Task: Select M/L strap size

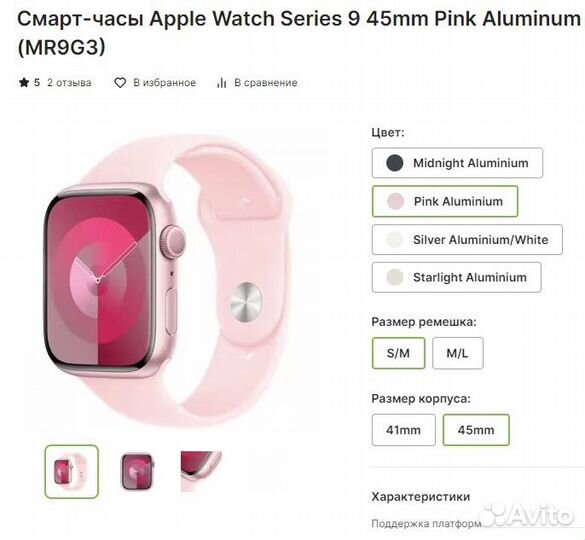Action: point(457,353)
